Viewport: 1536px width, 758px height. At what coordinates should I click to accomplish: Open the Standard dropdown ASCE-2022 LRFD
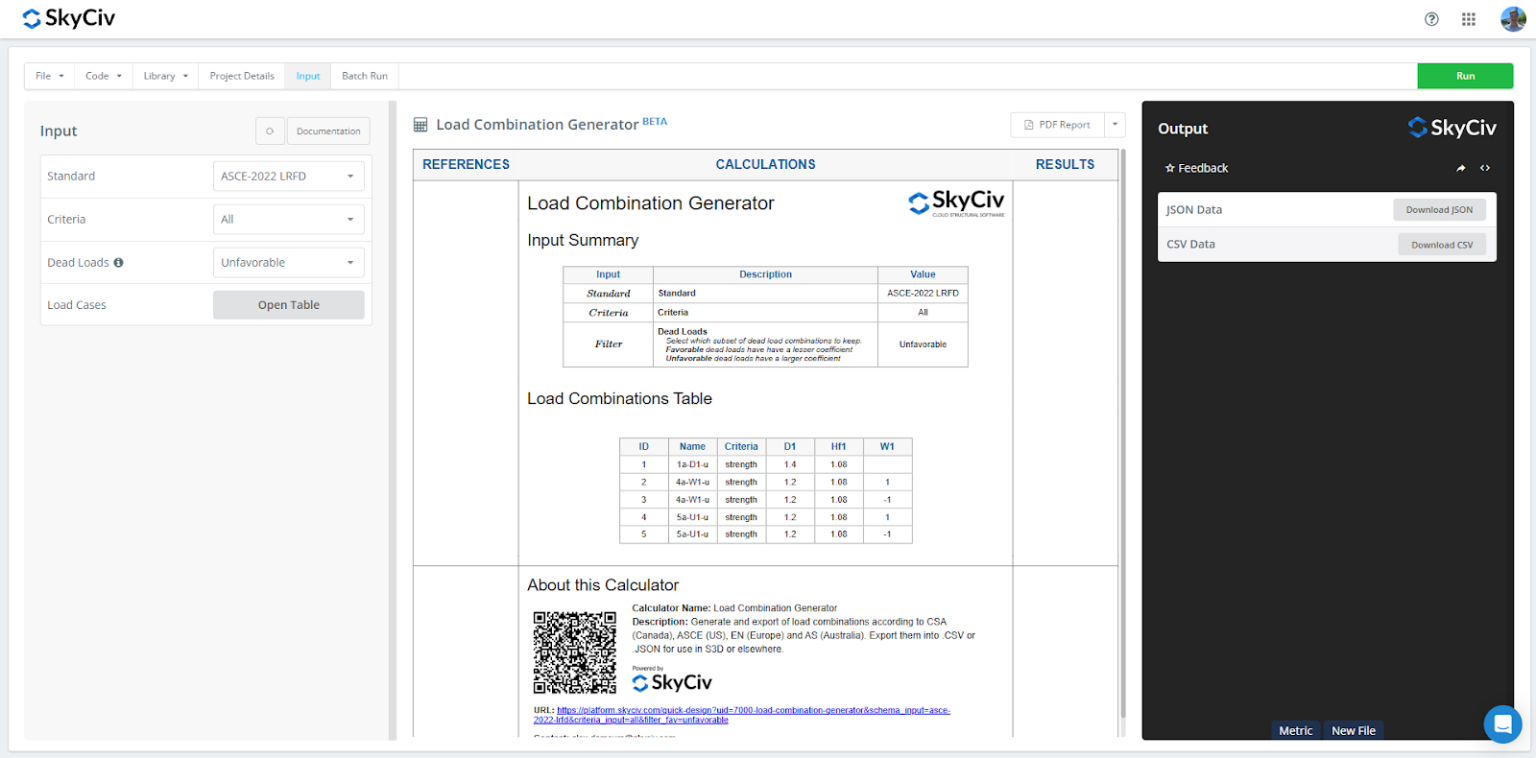pyautogui.click(x=288, y=176)
